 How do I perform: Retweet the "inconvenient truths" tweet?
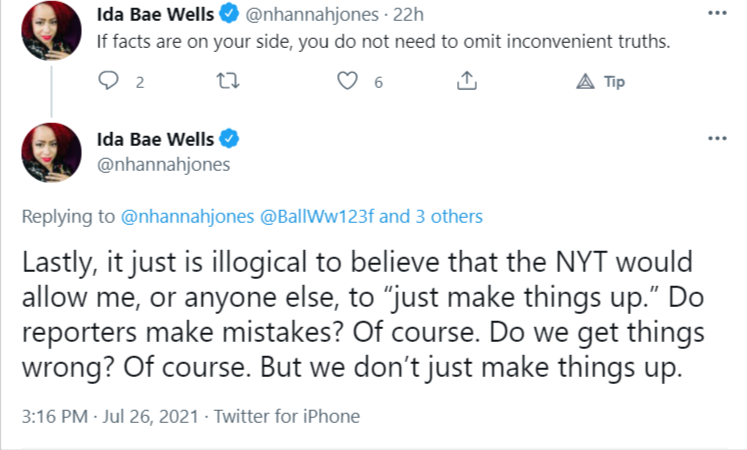click(231, 82)
